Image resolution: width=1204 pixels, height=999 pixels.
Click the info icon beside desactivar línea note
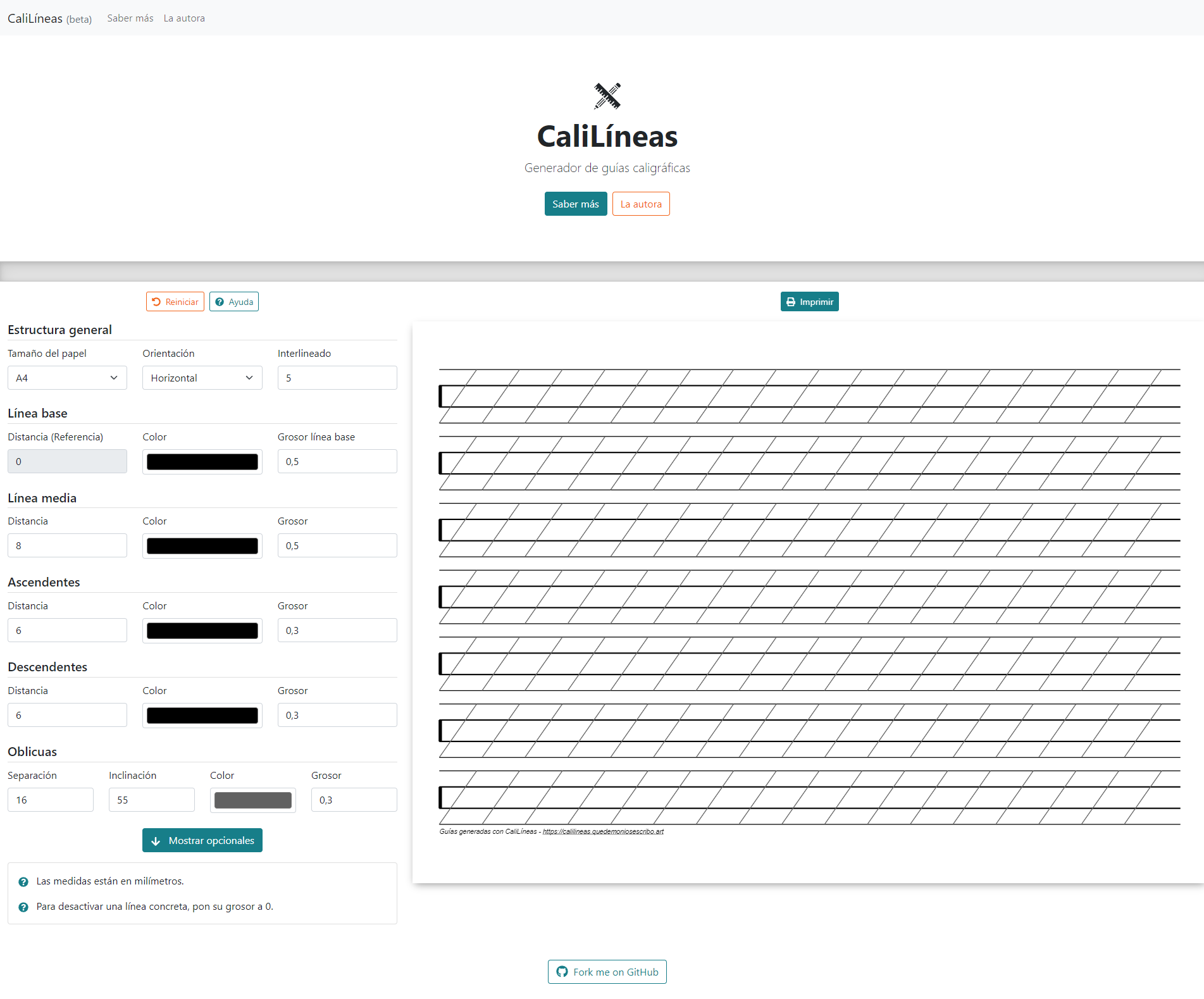(23, 907)
